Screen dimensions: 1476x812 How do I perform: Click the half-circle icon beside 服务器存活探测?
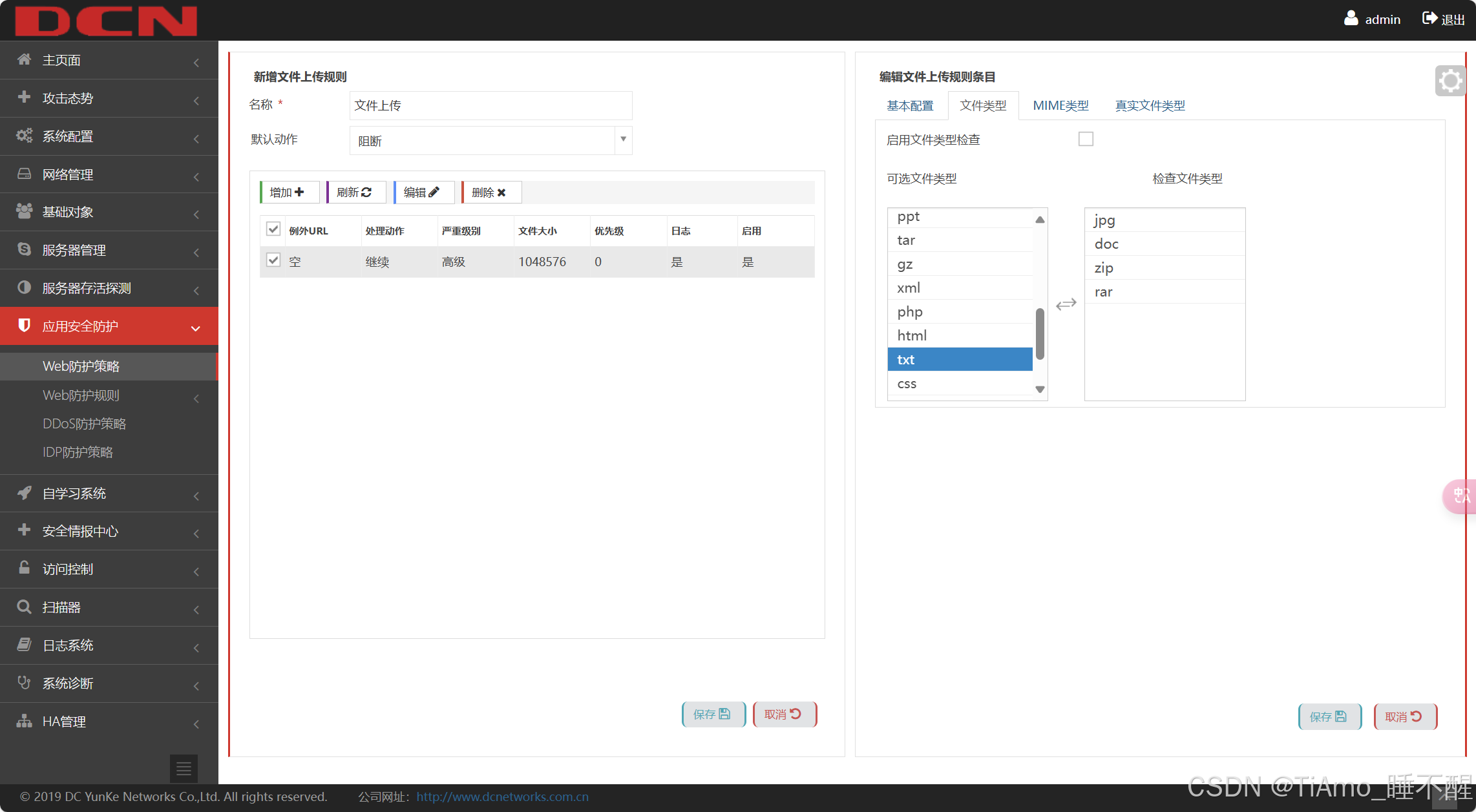pyautogui.click(x=24, y=287)
